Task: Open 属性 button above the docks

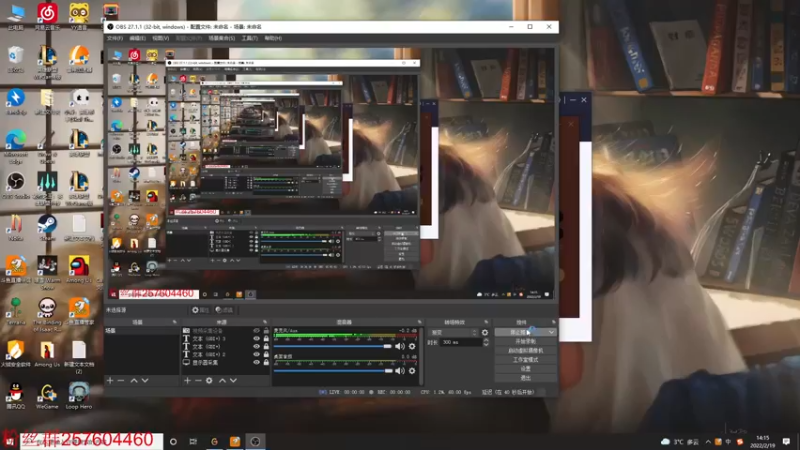Action: click(x=200, y=310)
